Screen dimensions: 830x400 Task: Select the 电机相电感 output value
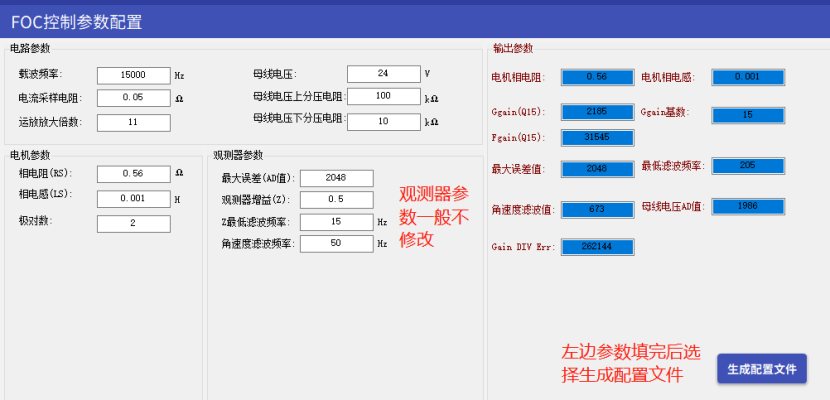(747, 77)
